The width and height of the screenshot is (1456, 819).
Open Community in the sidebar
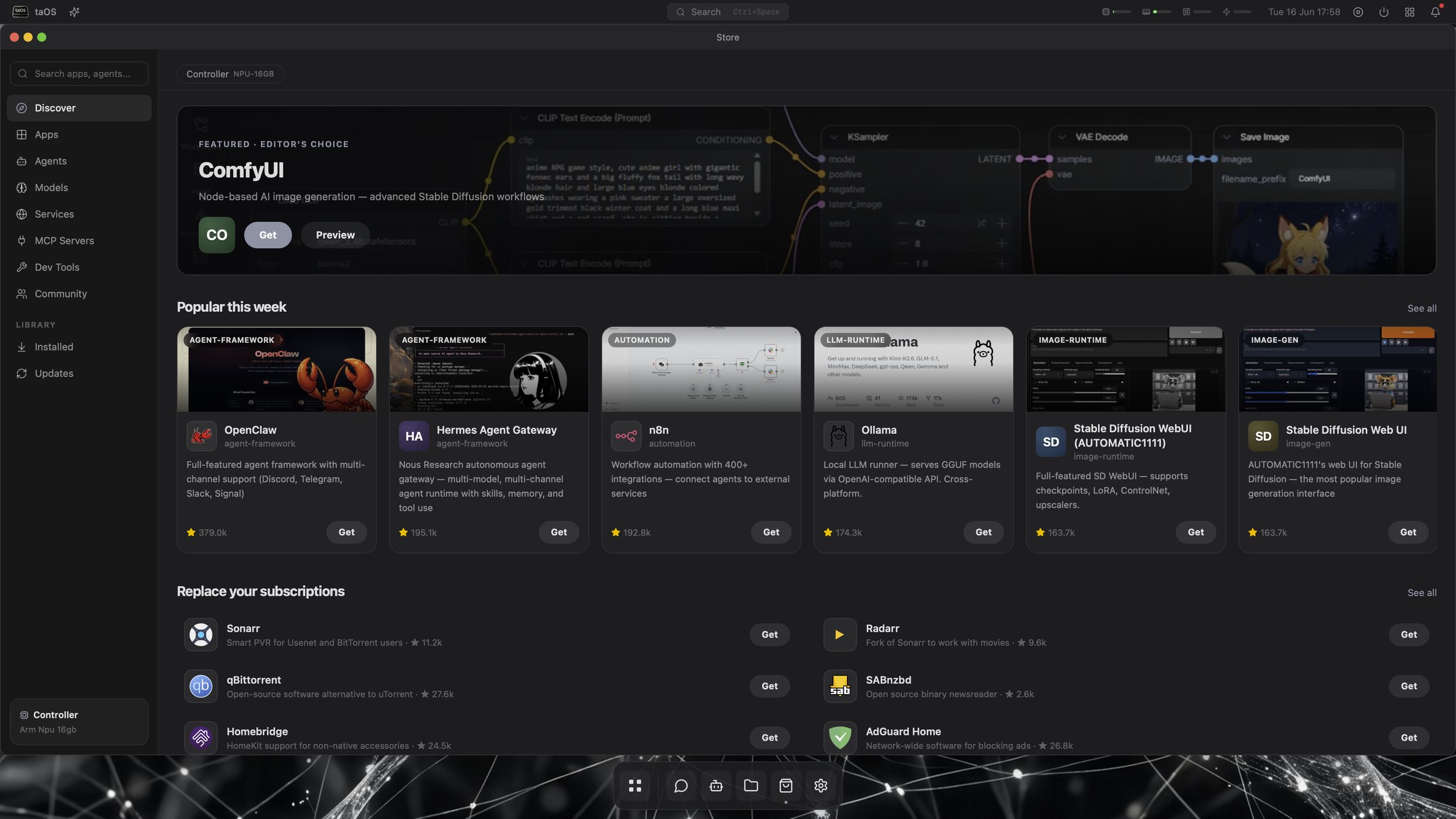79,294
